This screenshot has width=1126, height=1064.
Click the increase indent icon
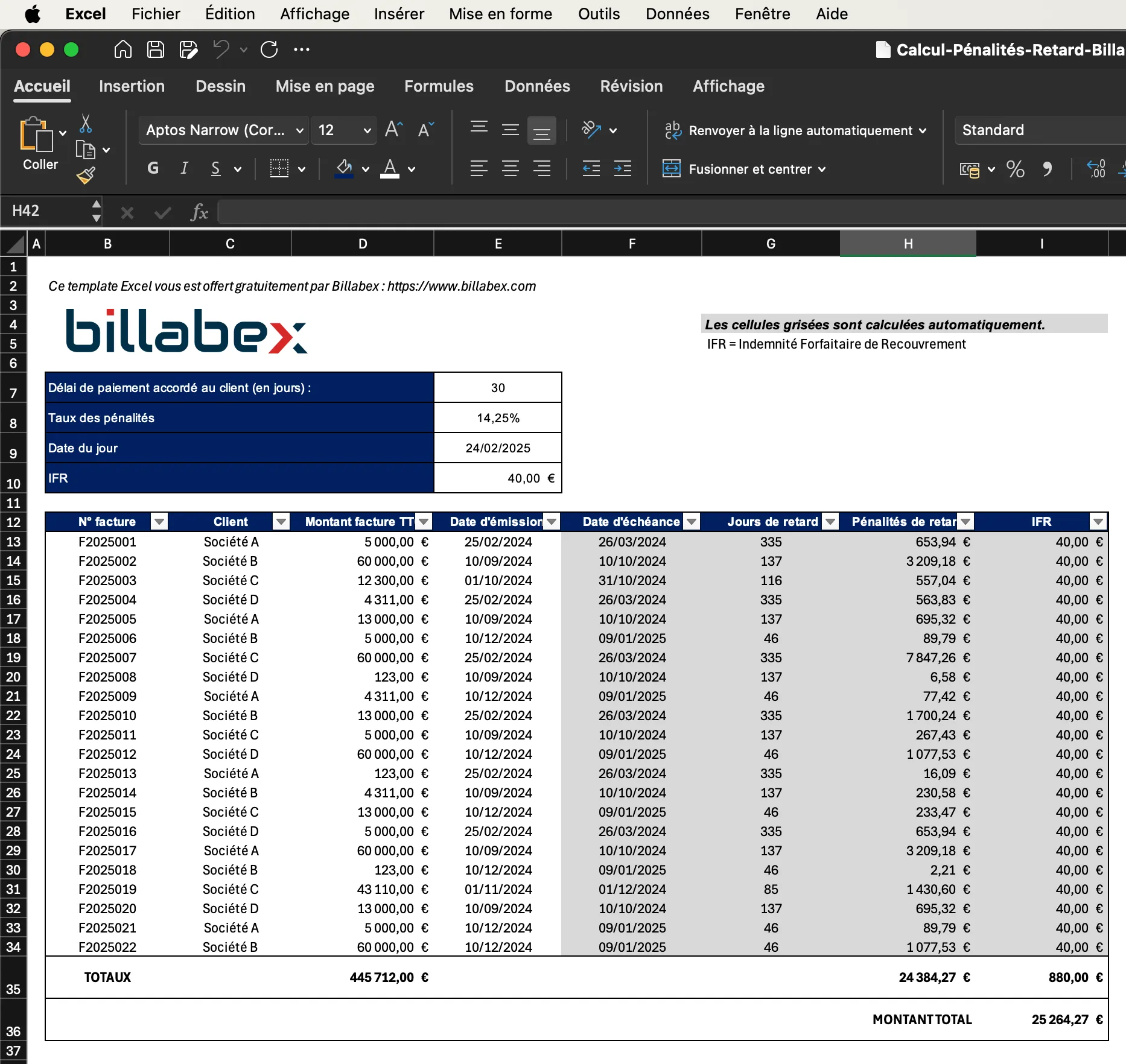pos(622,169)
